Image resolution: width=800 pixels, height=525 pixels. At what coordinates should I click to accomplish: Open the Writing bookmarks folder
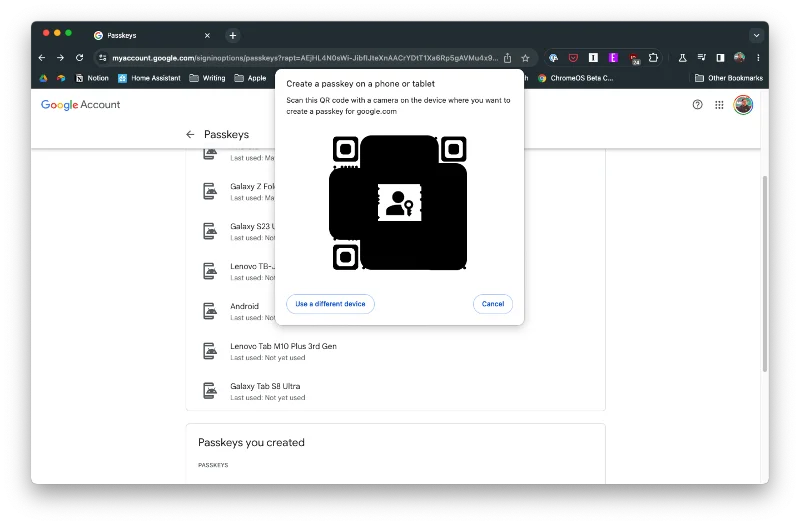207,78
